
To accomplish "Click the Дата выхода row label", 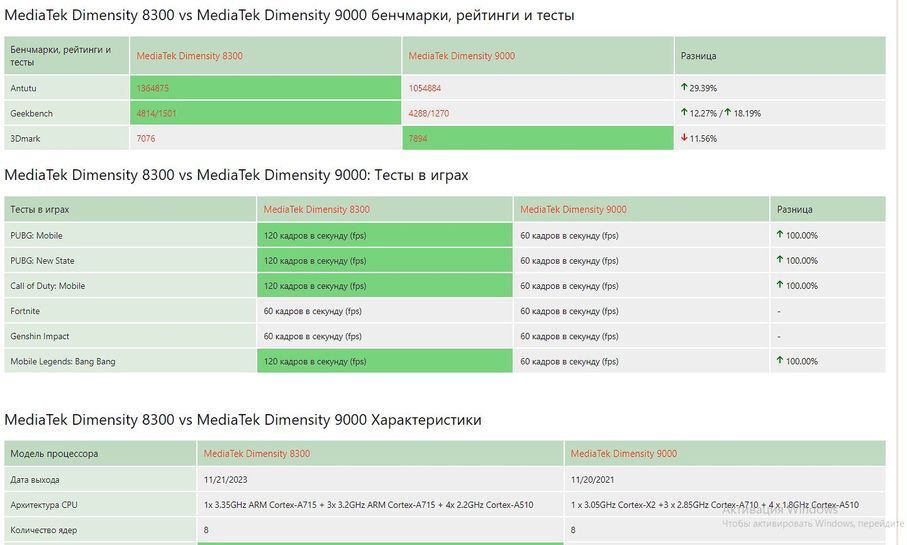I will point(35,480).
